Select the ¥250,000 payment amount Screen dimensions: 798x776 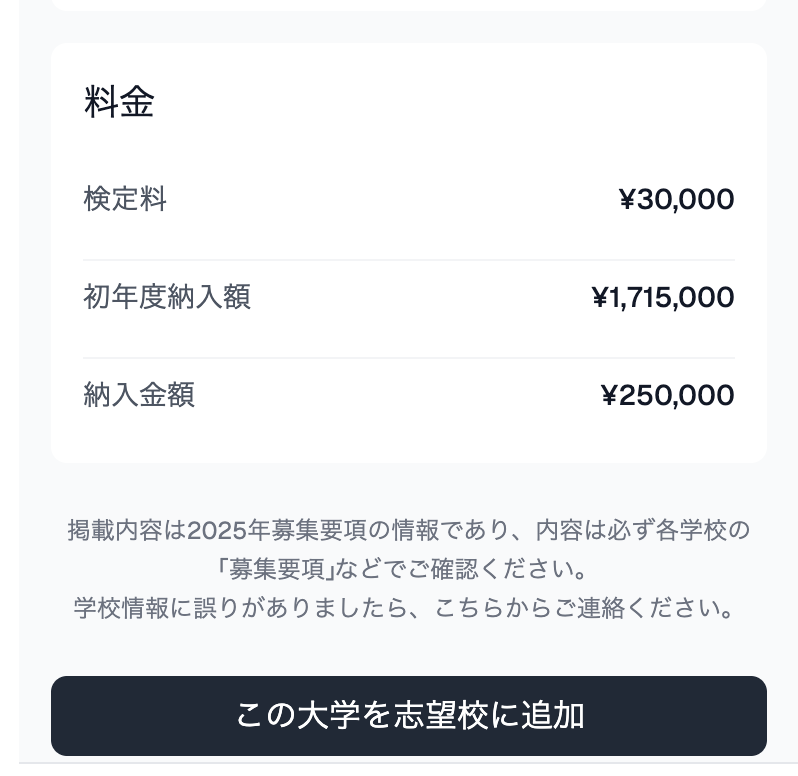[x=667, y=395]
